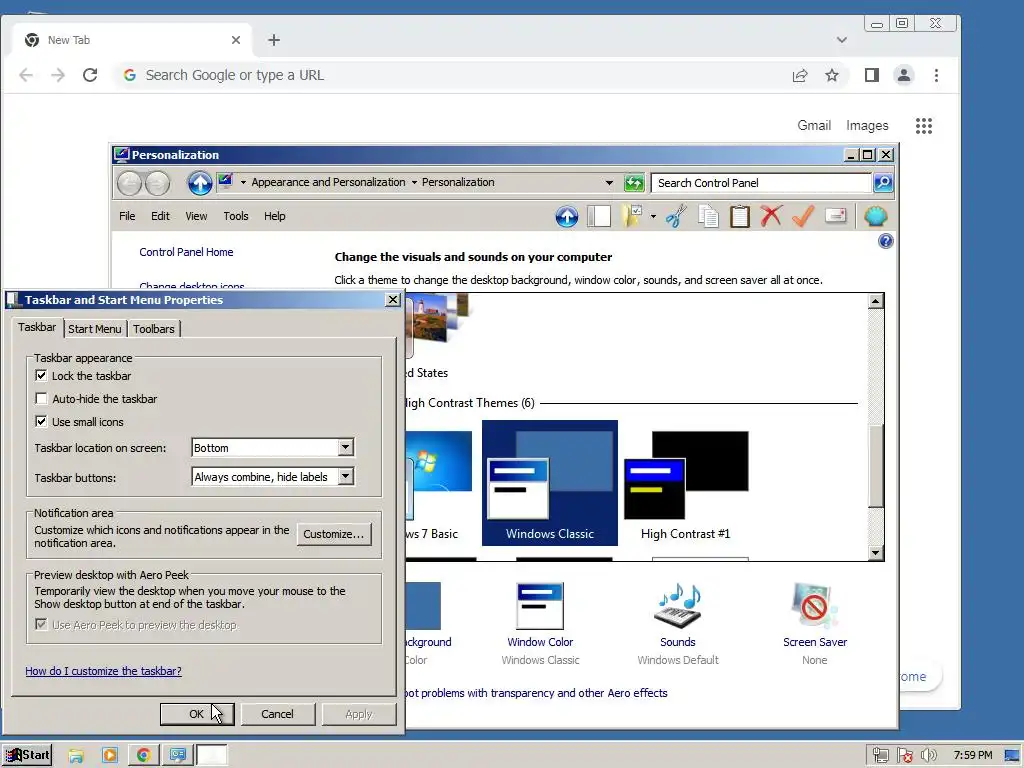
Task: Open the Help menu
Action: pos(274,216)
